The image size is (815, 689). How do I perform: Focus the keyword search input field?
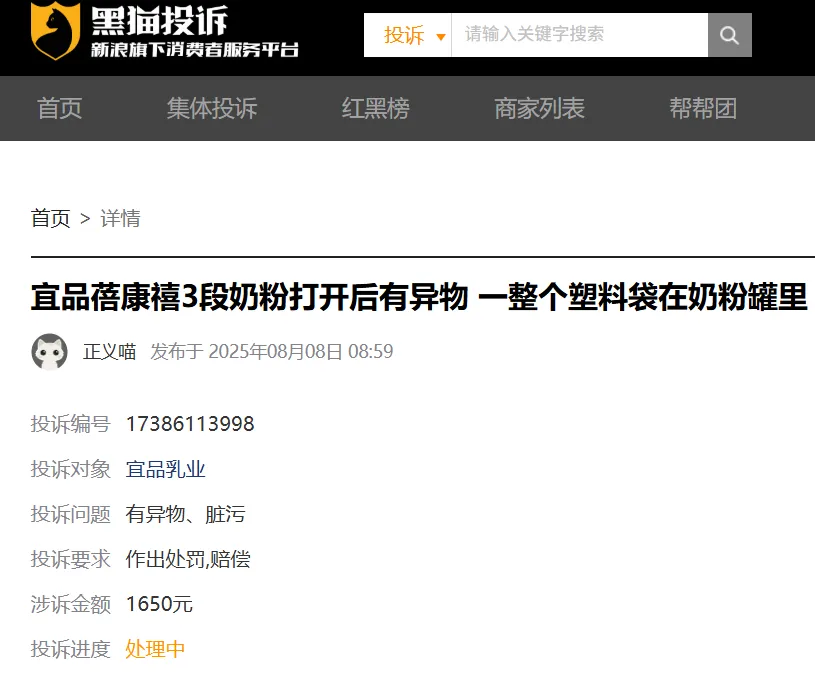click(x=580, y=35)
